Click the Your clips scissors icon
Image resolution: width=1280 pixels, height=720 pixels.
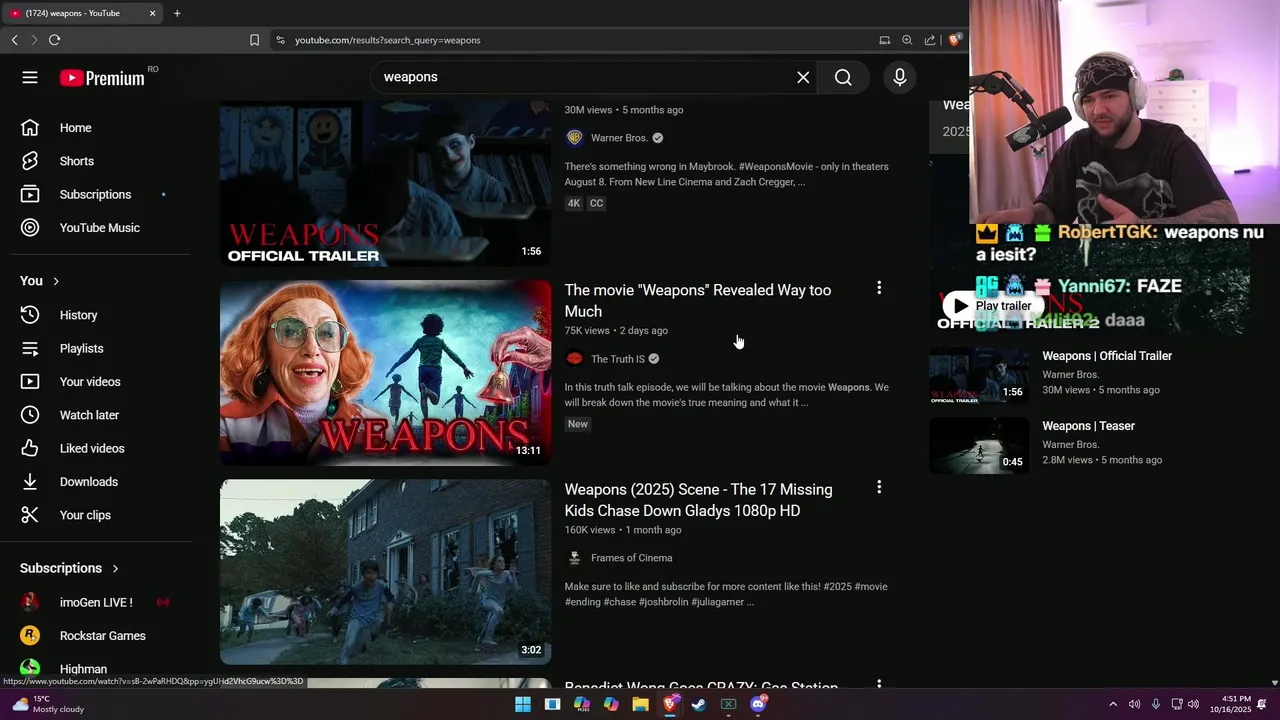click(30, 515)
